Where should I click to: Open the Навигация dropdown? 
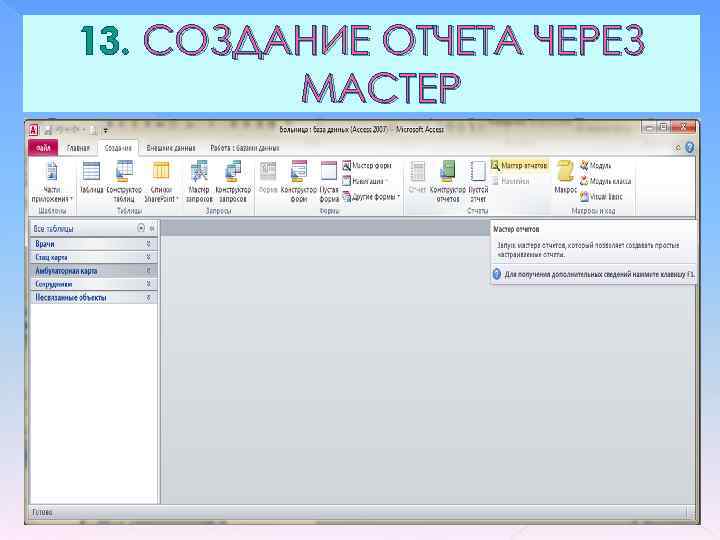[366, 181]
